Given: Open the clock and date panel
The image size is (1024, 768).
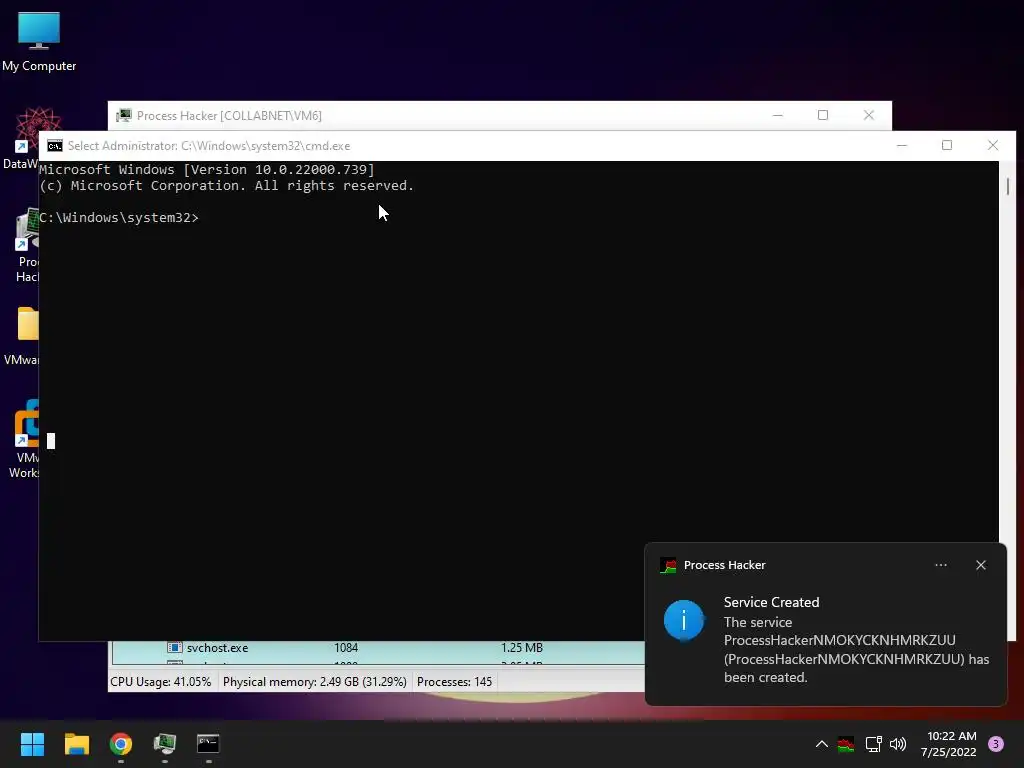Looking at the screenshot, I should click(948, 744).
